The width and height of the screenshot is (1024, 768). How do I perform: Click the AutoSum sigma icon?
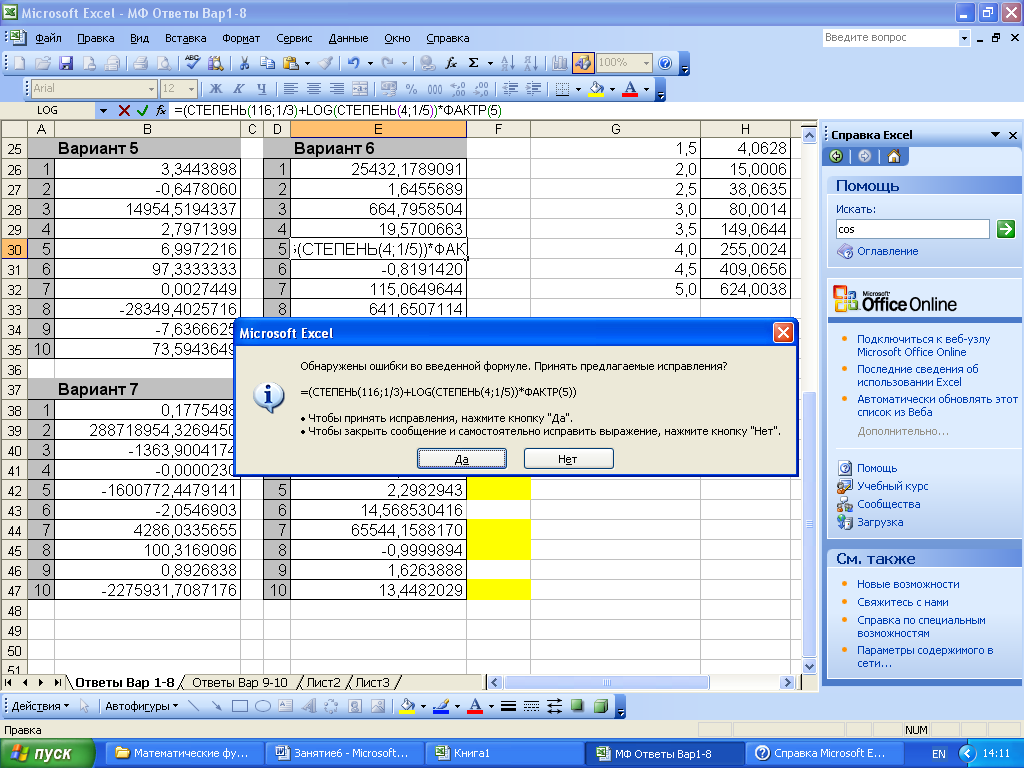(474, 63)
